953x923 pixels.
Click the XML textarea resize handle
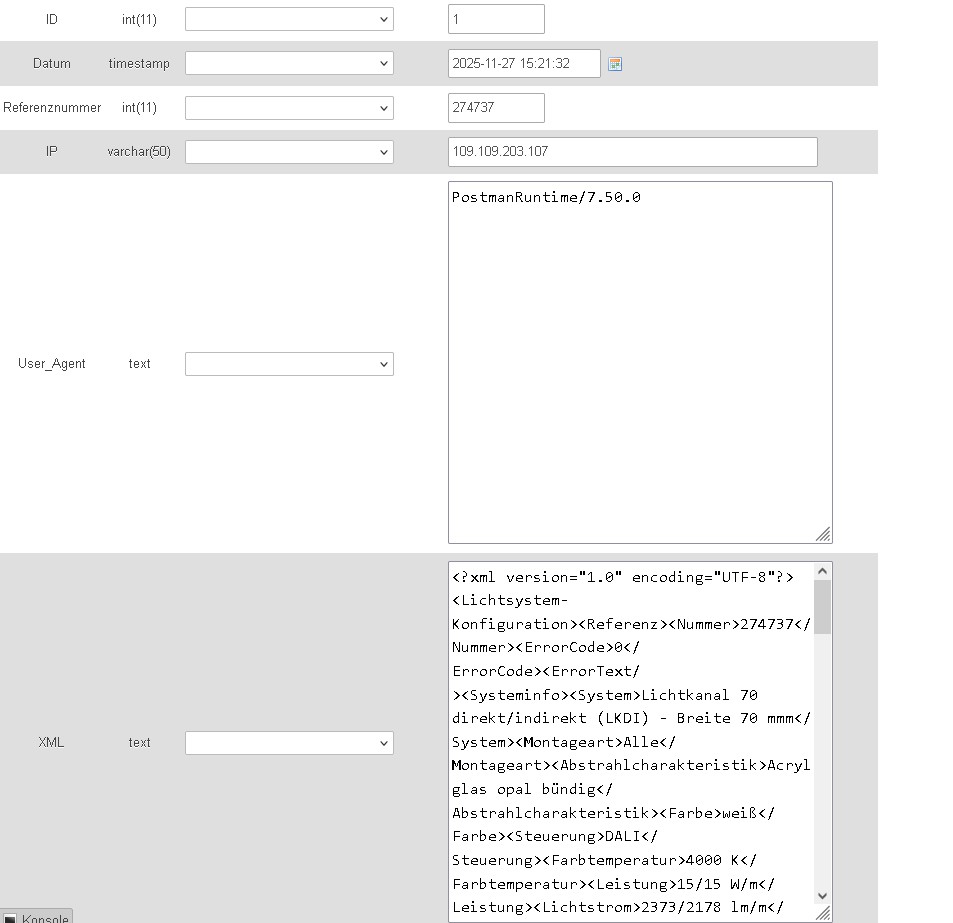pos(823,913)
